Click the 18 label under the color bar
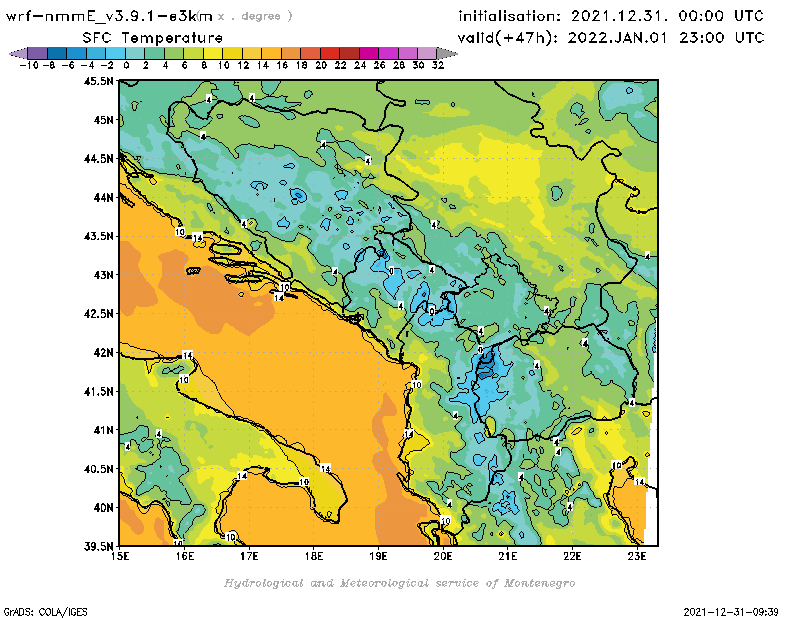This screenshot has width=800, height=618. pyautogui.click(x=302, y=66)
